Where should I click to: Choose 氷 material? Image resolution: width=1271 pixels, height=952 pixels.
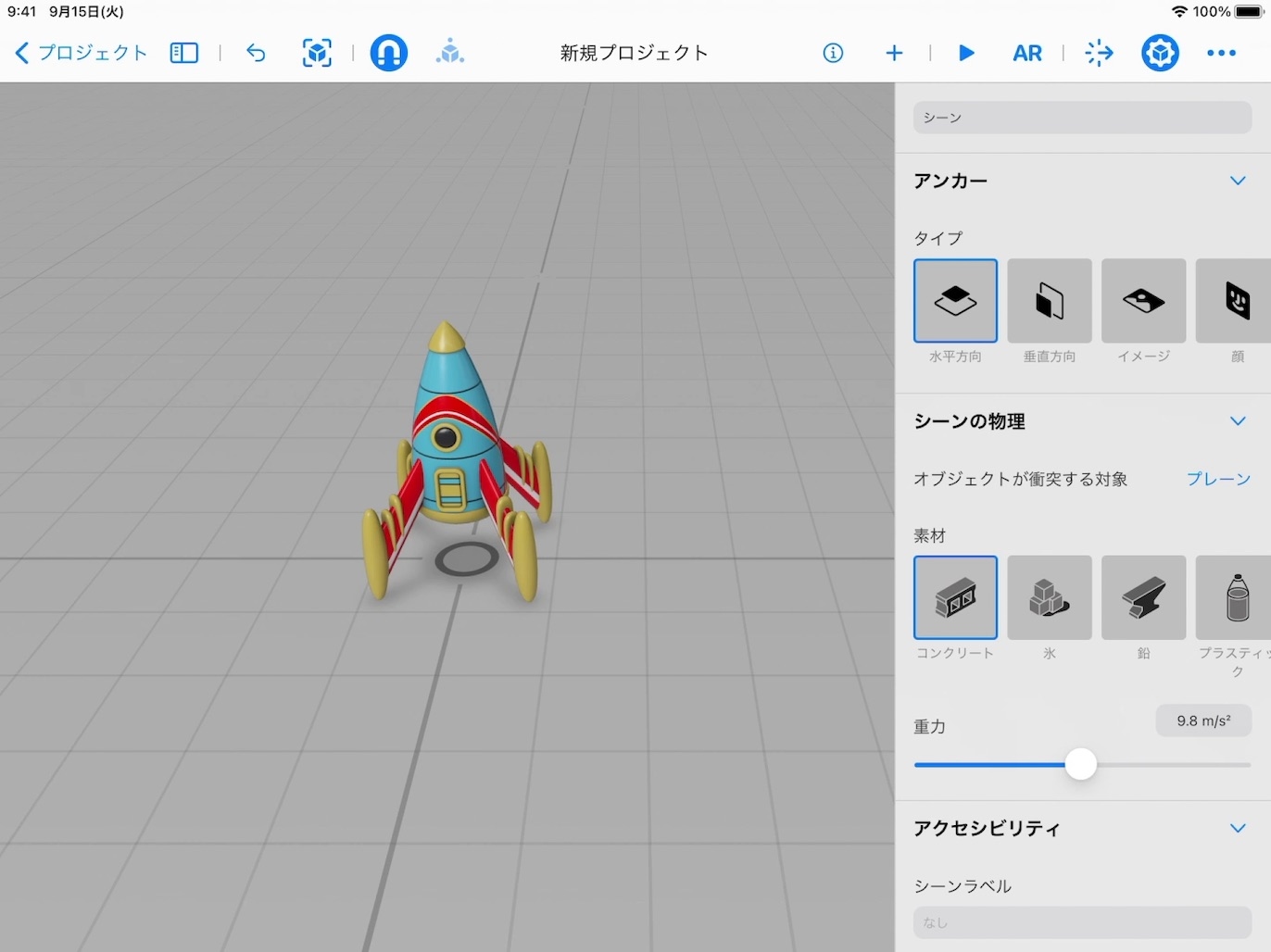tap(1050, 597)
